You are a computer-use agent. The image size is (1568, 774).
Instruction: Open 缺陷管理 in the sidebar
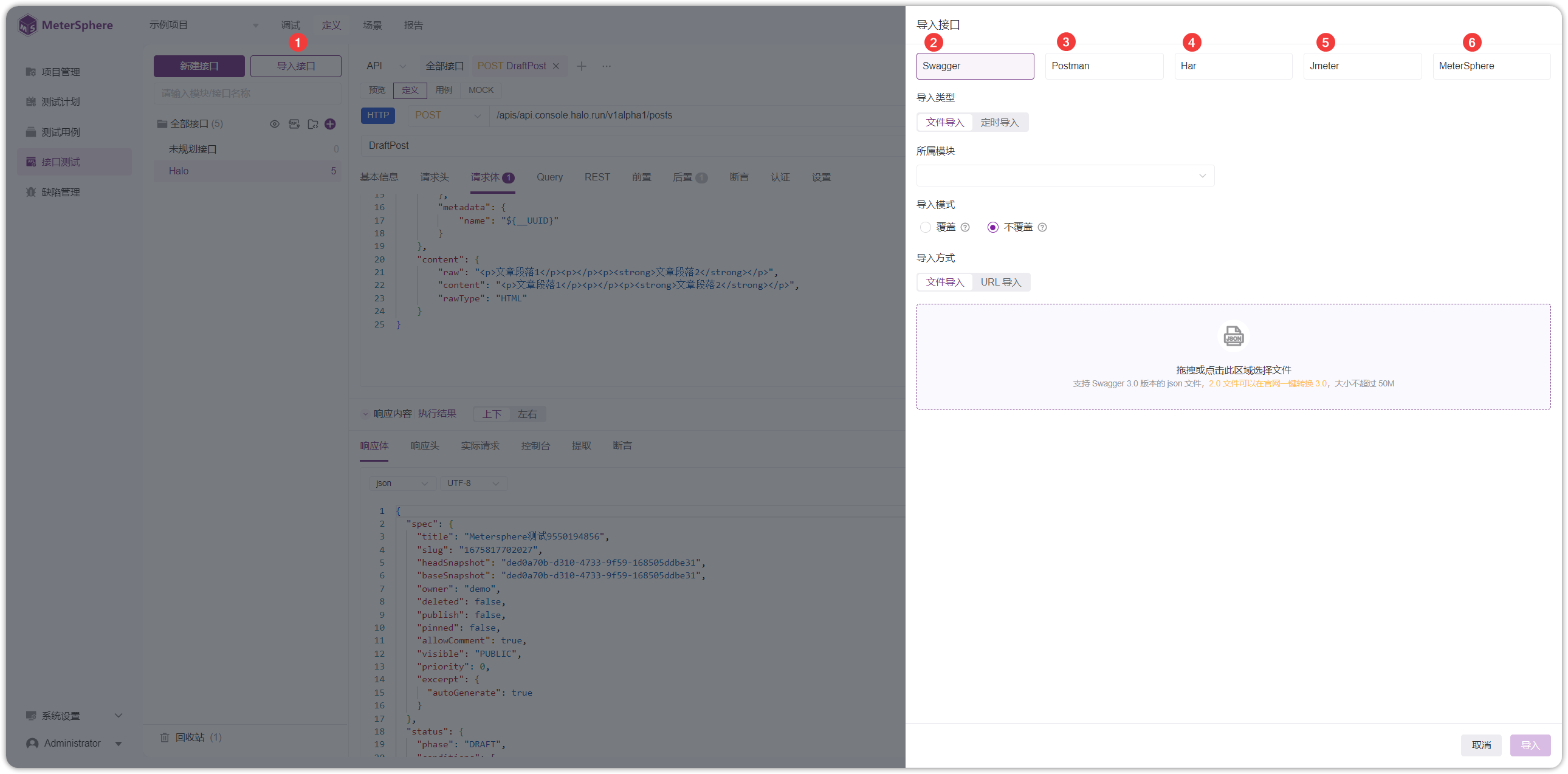tap(74, 192)
